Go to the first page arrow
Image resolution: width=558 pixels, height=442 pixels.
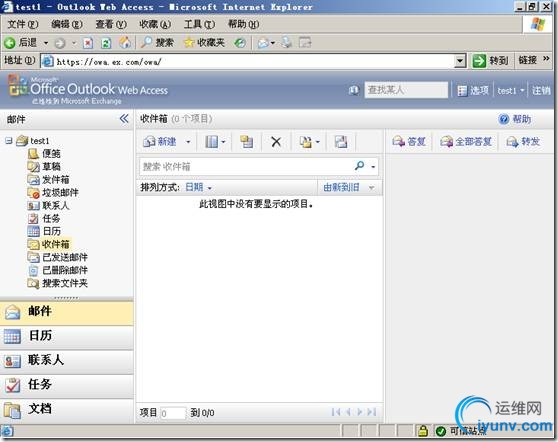click(x=336, y=412)
